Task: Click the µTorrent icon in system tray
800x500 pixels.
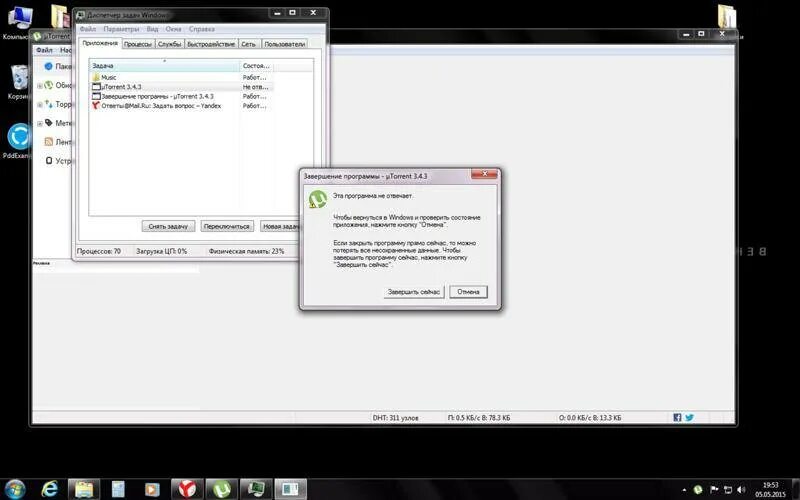Action: point(698,490)
